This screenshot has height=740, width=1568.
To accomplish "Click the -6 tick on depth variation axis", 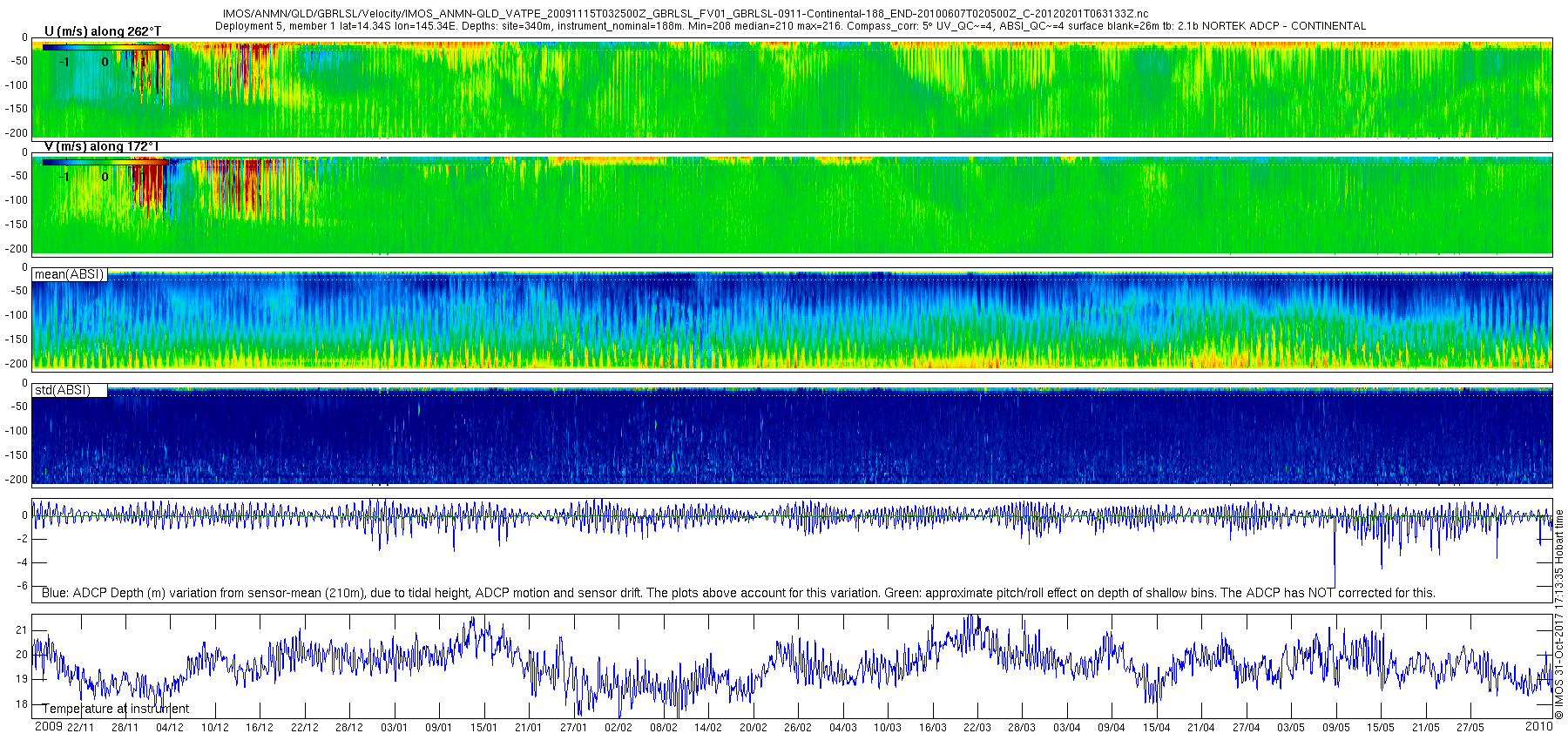I will 24,585.
